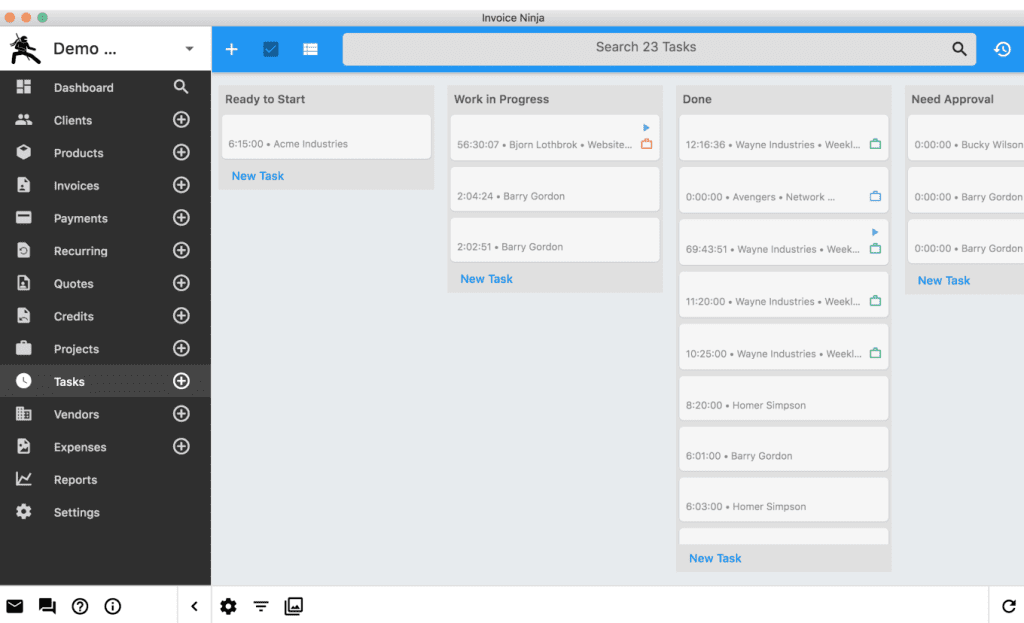Add new client with plus icon
This screenshot has height=623, width=1024.
[x=181, y=120]
